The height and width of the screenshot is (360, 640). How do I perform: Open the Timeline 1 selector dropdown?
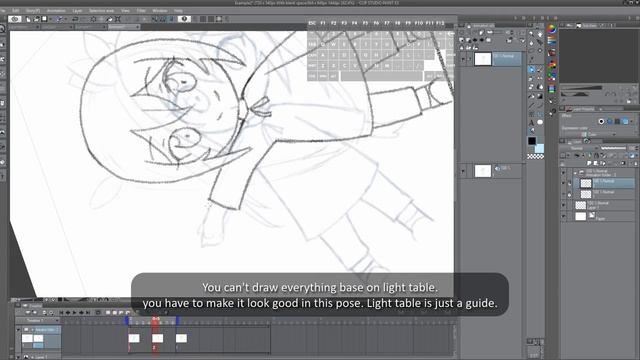pos(36,321)
